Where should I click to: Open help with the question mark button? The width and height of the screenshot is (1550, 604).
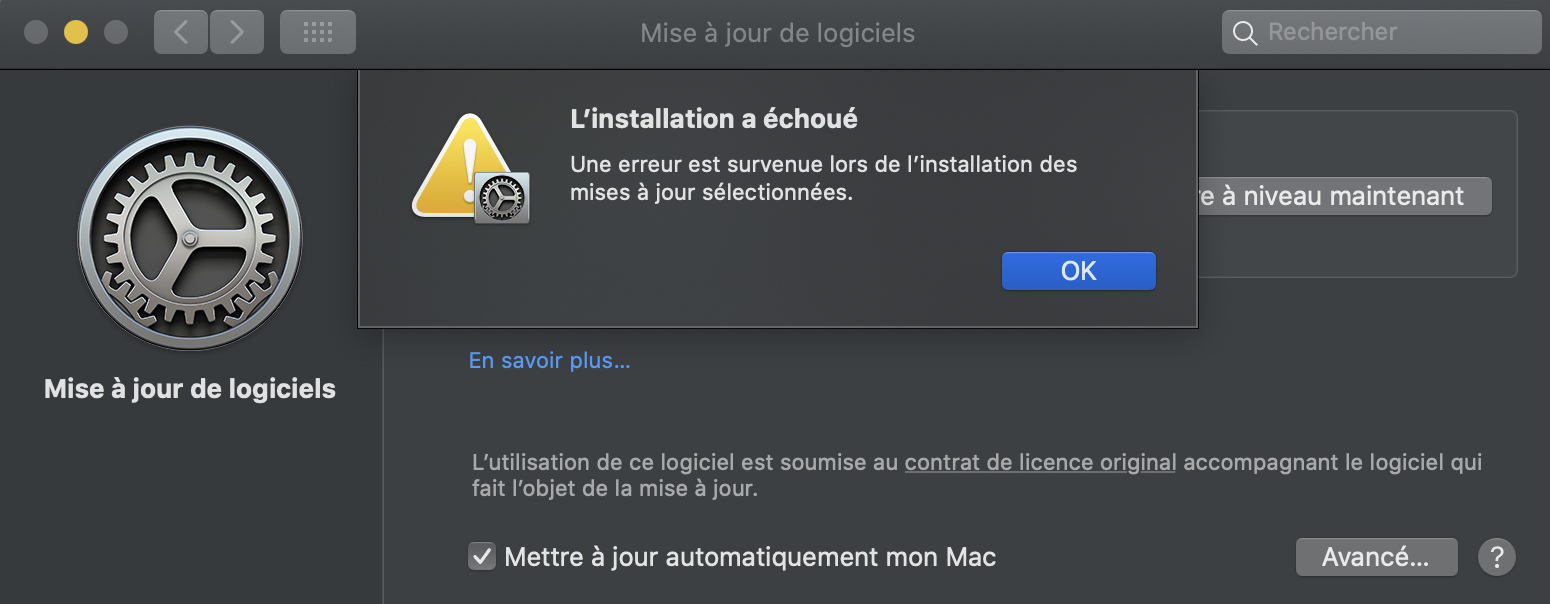point(1496,556)
